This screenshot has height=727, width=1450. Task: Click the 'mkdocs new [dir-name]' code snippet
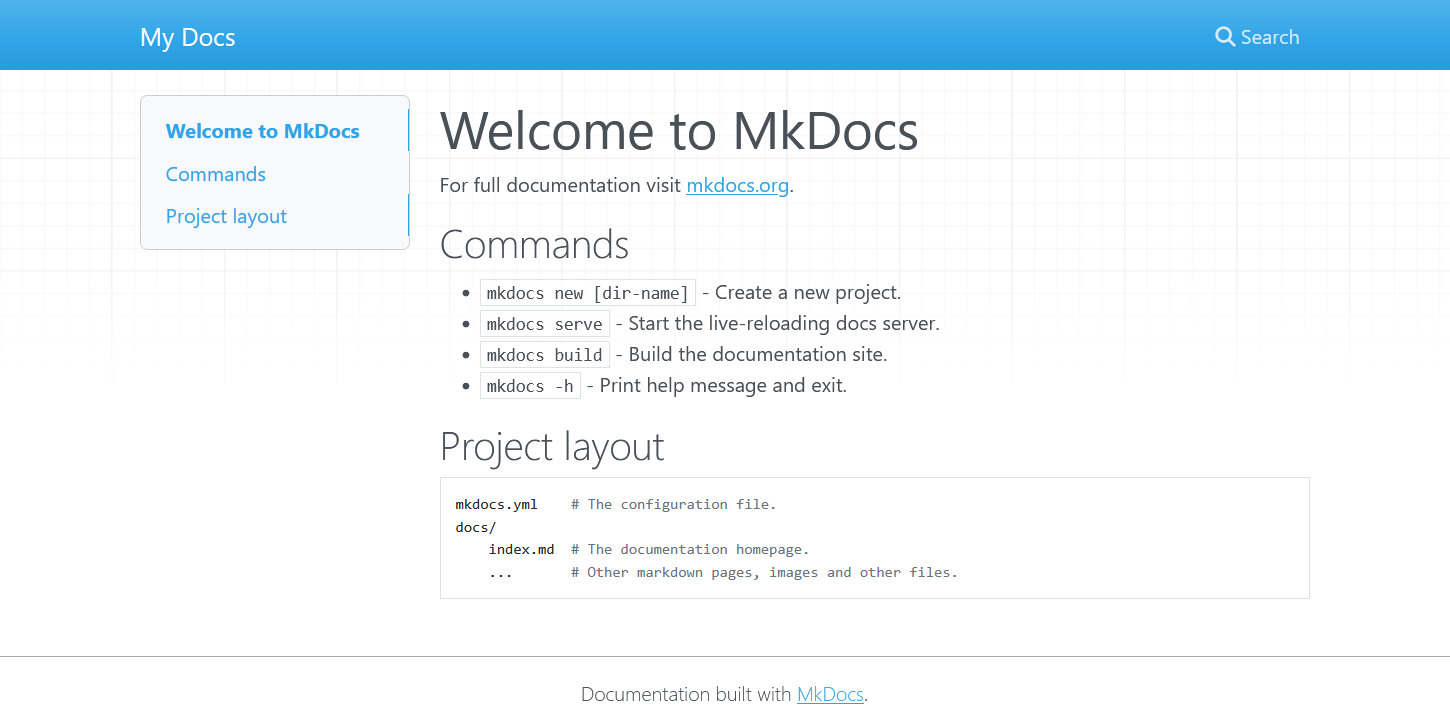(587, 293)
